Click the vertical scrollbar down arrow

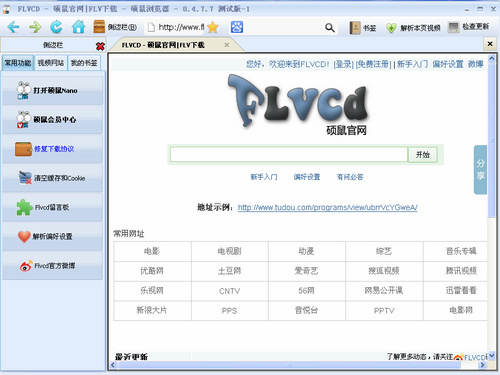[x=492, y=355]
